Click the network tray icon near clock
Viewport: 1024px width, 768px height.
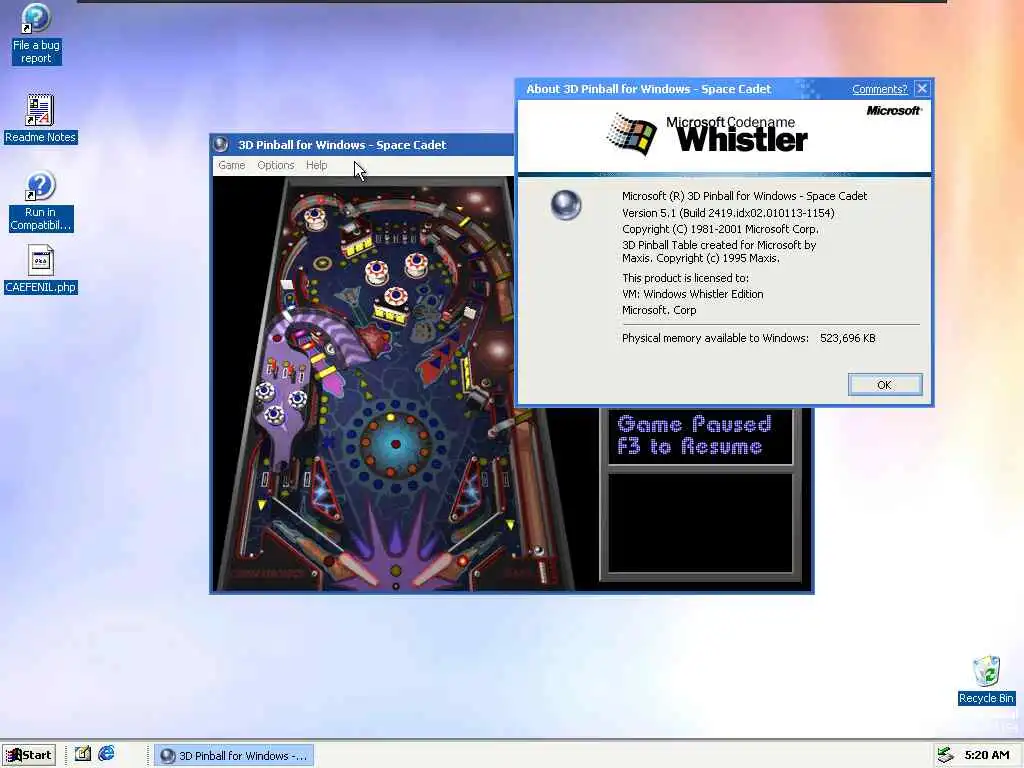pyautogui.click(x=944, y=755)
